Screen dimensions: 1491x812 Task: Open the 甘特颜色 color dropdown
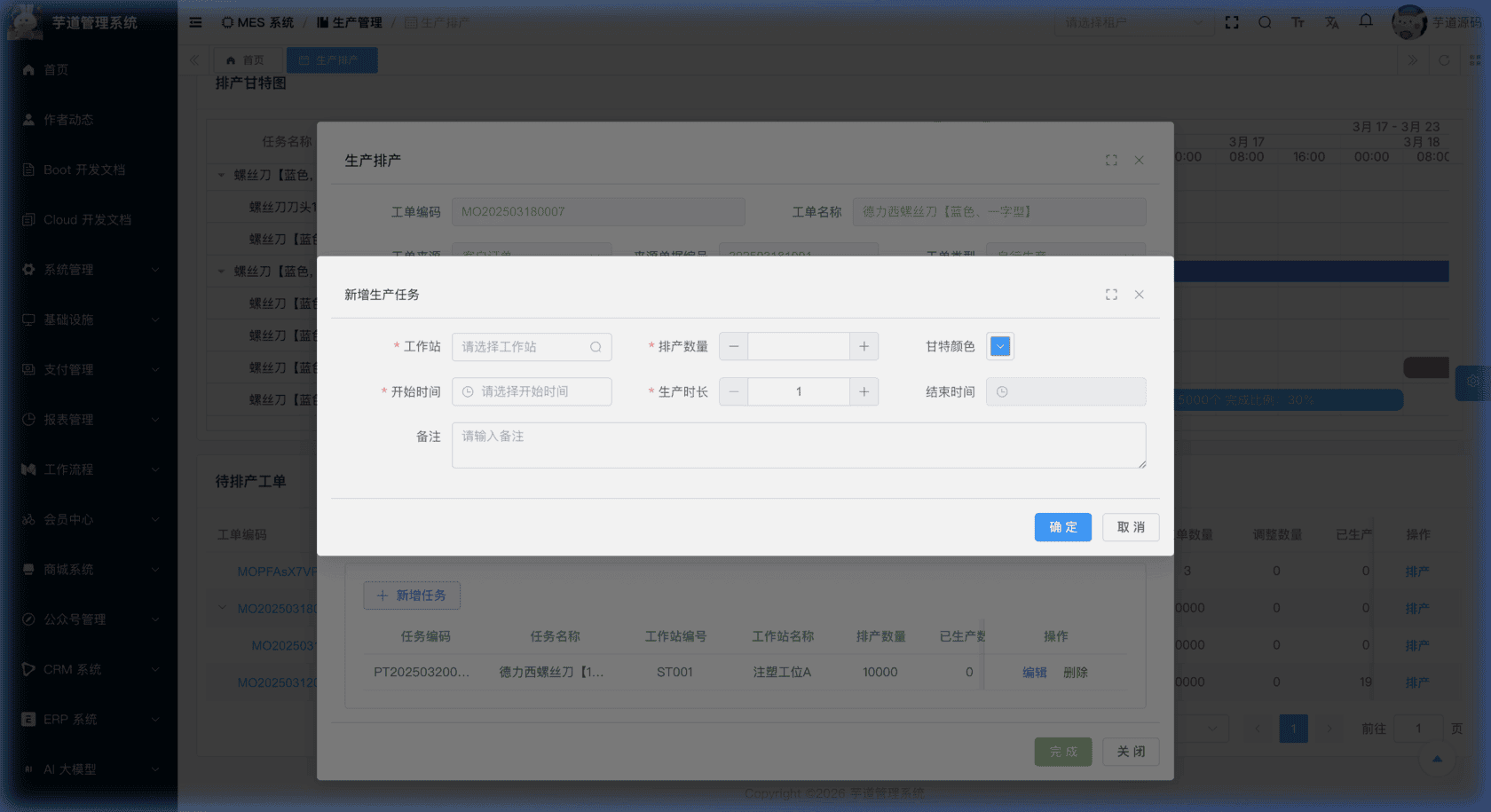click(x=999, y=346)
